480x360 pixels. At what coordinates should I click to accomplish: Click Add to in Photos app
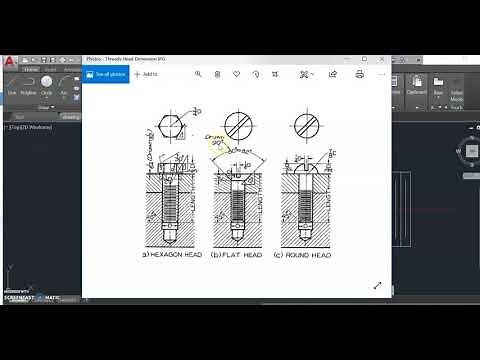point(146,74)
